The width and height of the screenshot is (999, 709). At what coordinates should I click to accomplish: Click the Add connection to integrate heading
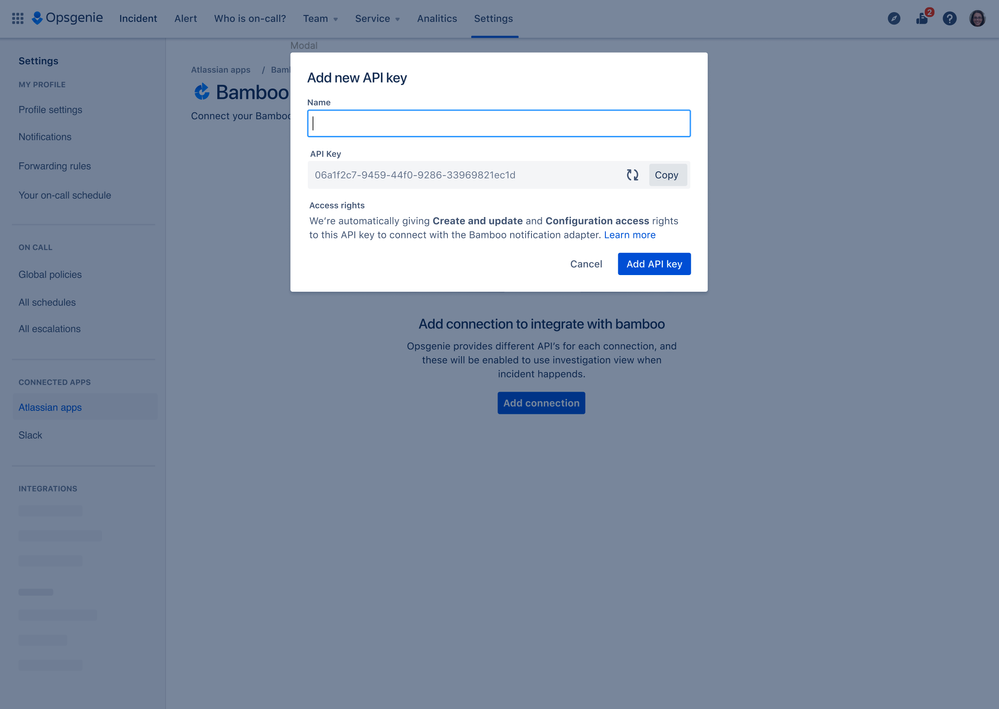click(542, 324)
